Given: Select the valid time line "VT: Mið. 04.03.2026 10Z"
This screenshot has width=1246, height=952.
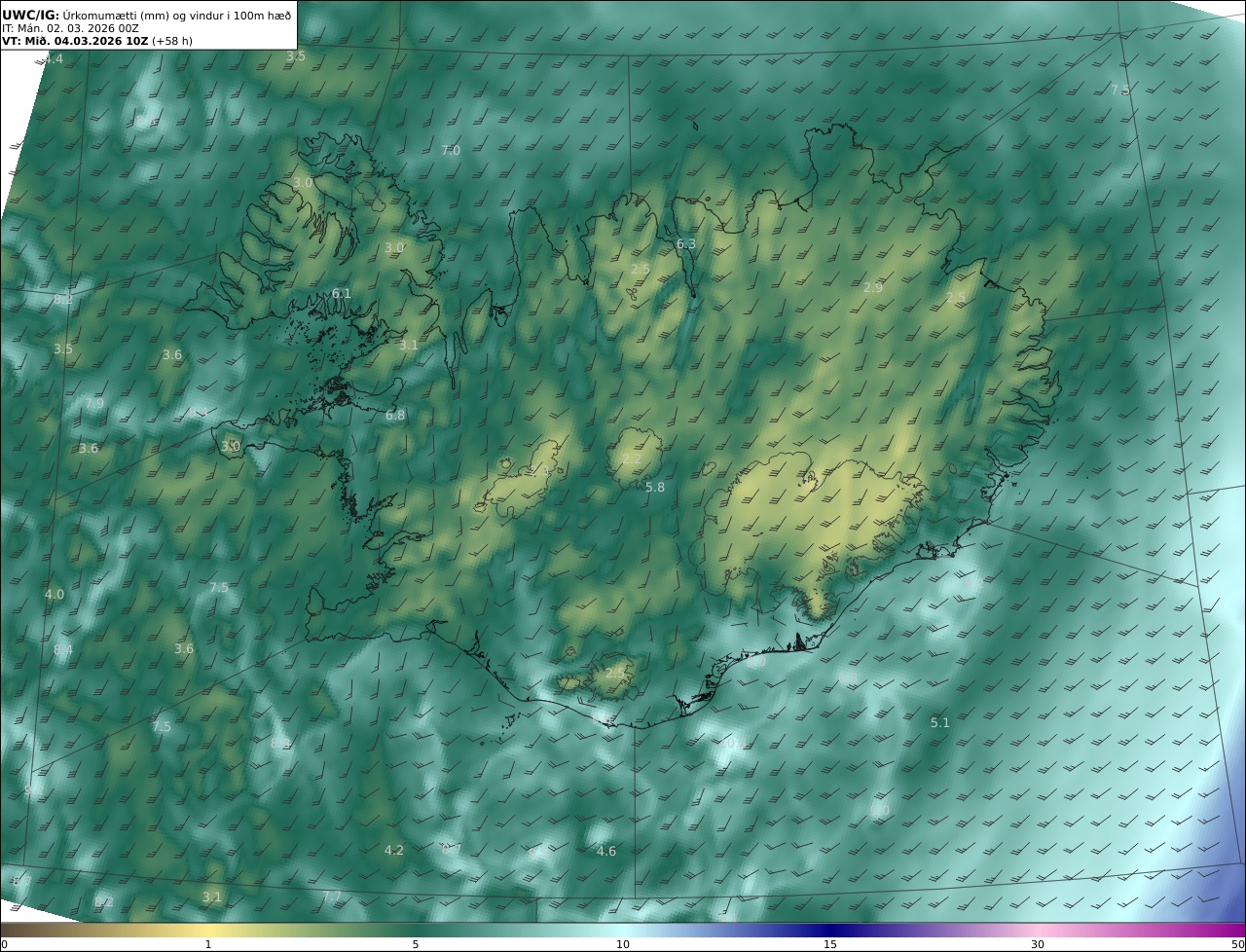Looking at the screenshot, I should (x=75, y=42).
